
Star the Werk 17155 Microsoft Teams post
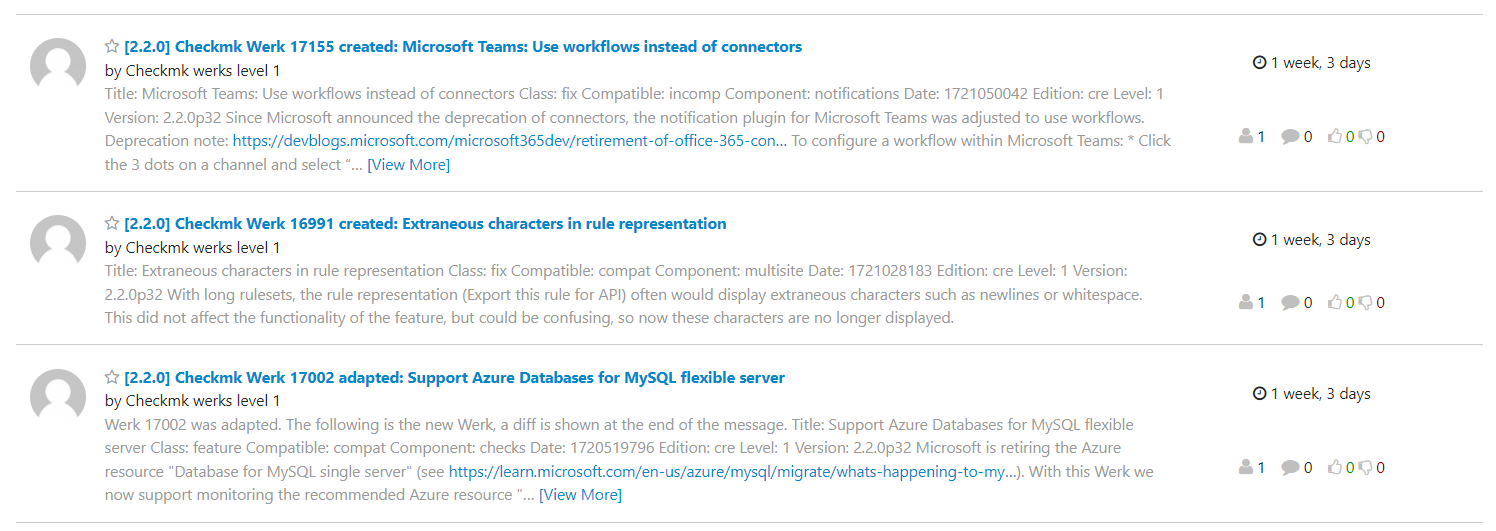(112, 46)
